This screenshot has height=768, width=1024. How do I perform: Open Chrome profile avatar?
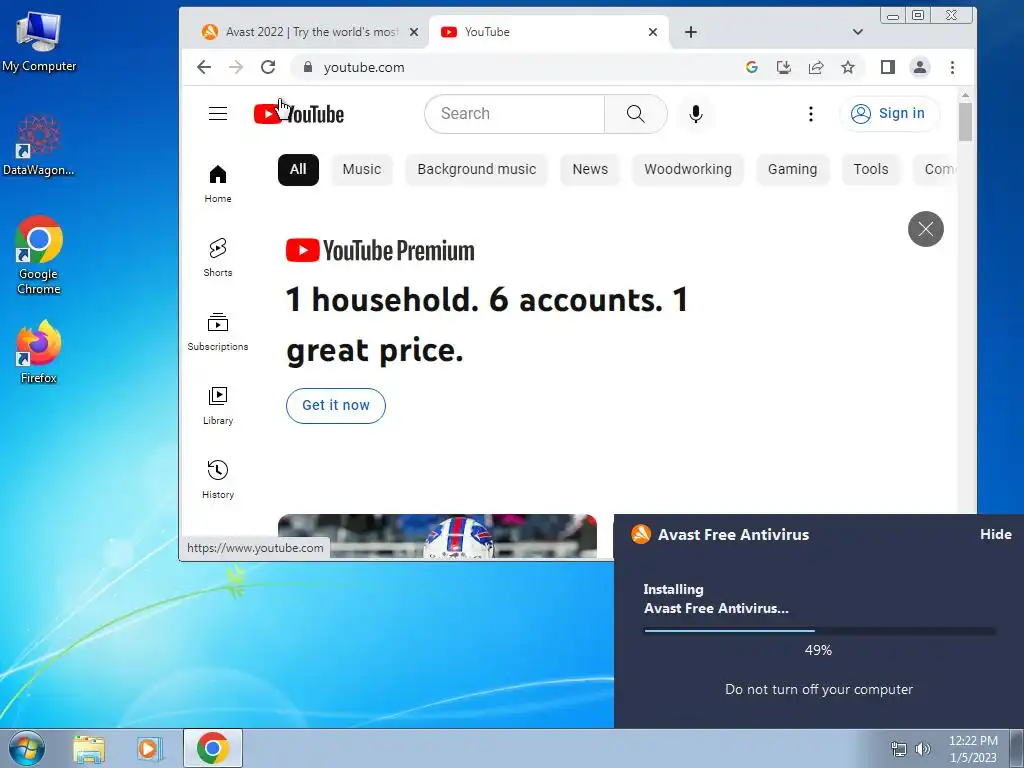(920, 67)
